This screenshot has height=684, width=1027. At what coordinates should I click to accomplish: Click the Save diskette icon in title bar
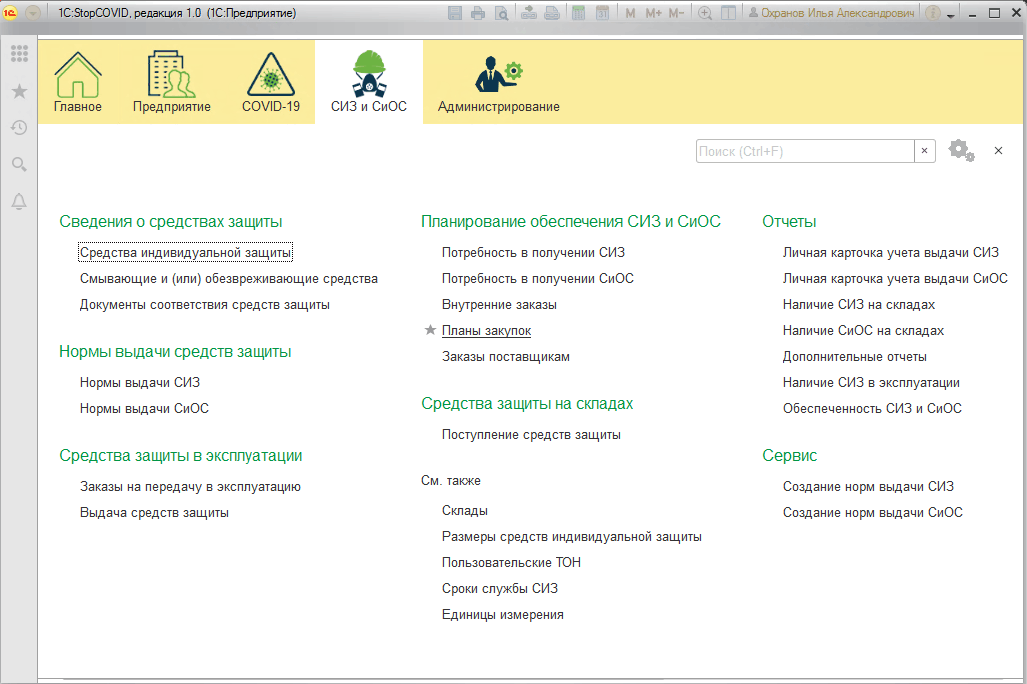(455, 13)
